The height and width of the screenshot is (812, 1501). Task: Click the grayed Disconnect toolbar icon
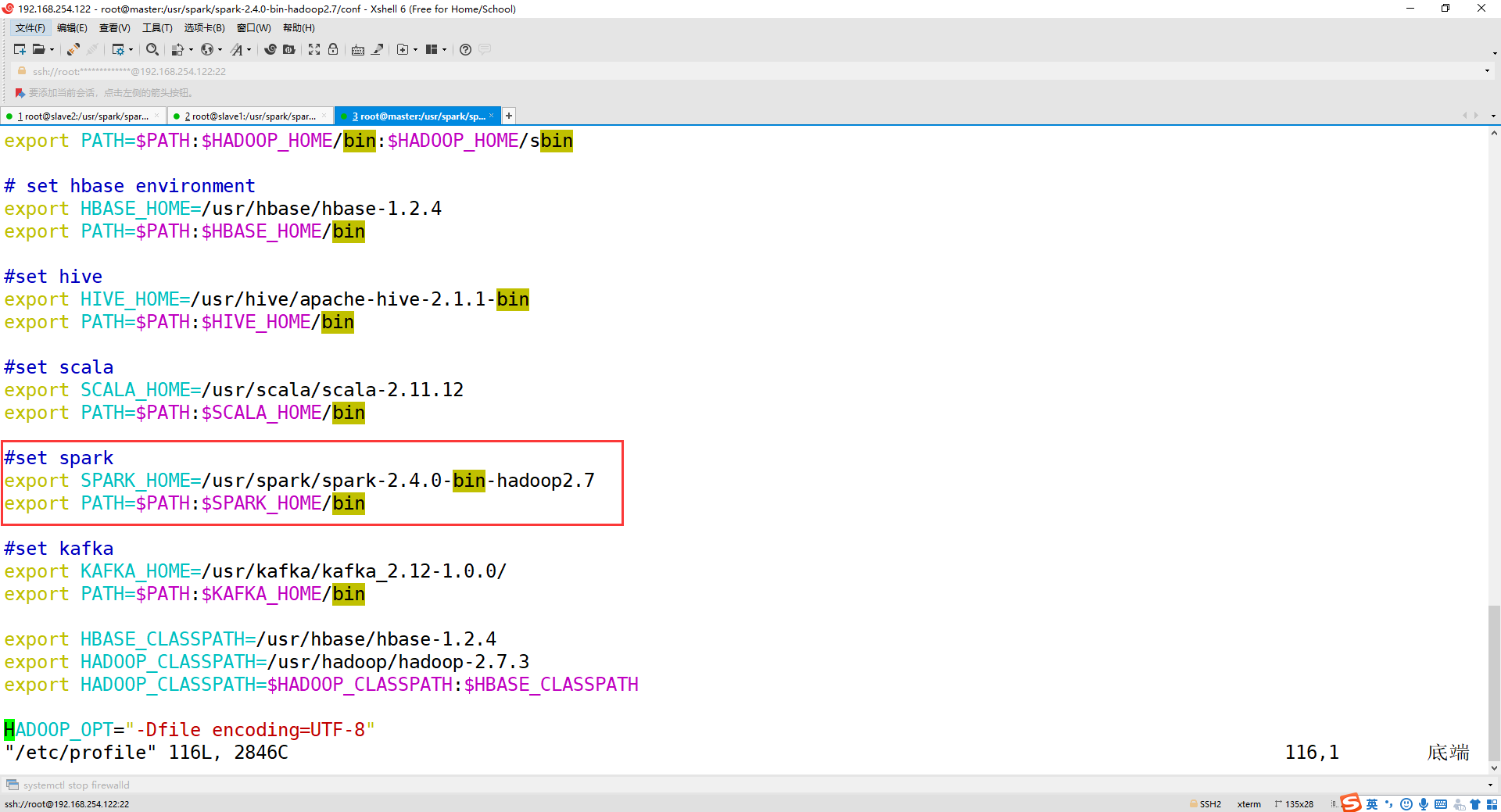92,49
